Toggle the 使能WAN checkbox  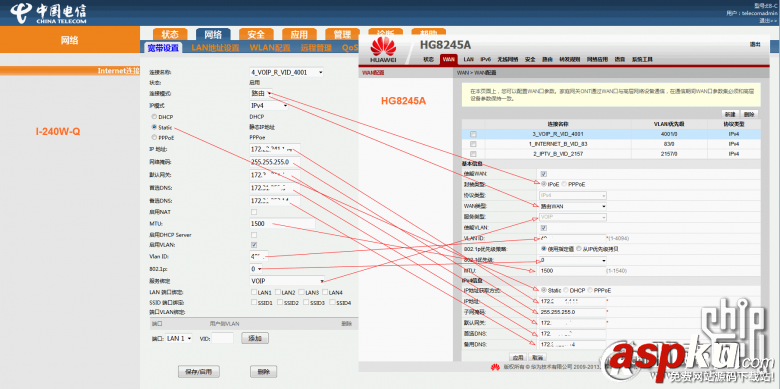[544, 174]
